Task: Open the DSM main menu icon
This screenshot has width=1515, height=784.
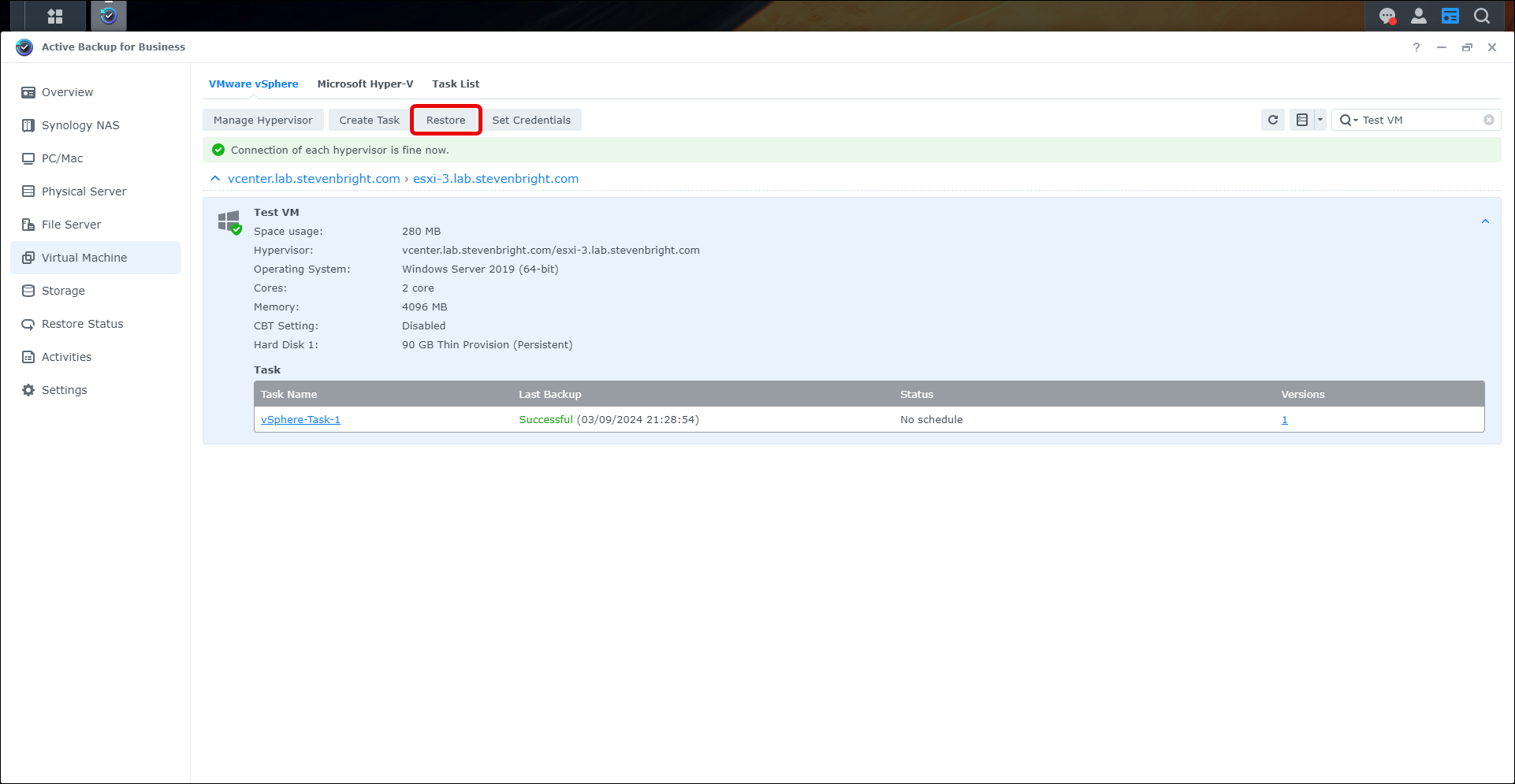Action: 54,16
